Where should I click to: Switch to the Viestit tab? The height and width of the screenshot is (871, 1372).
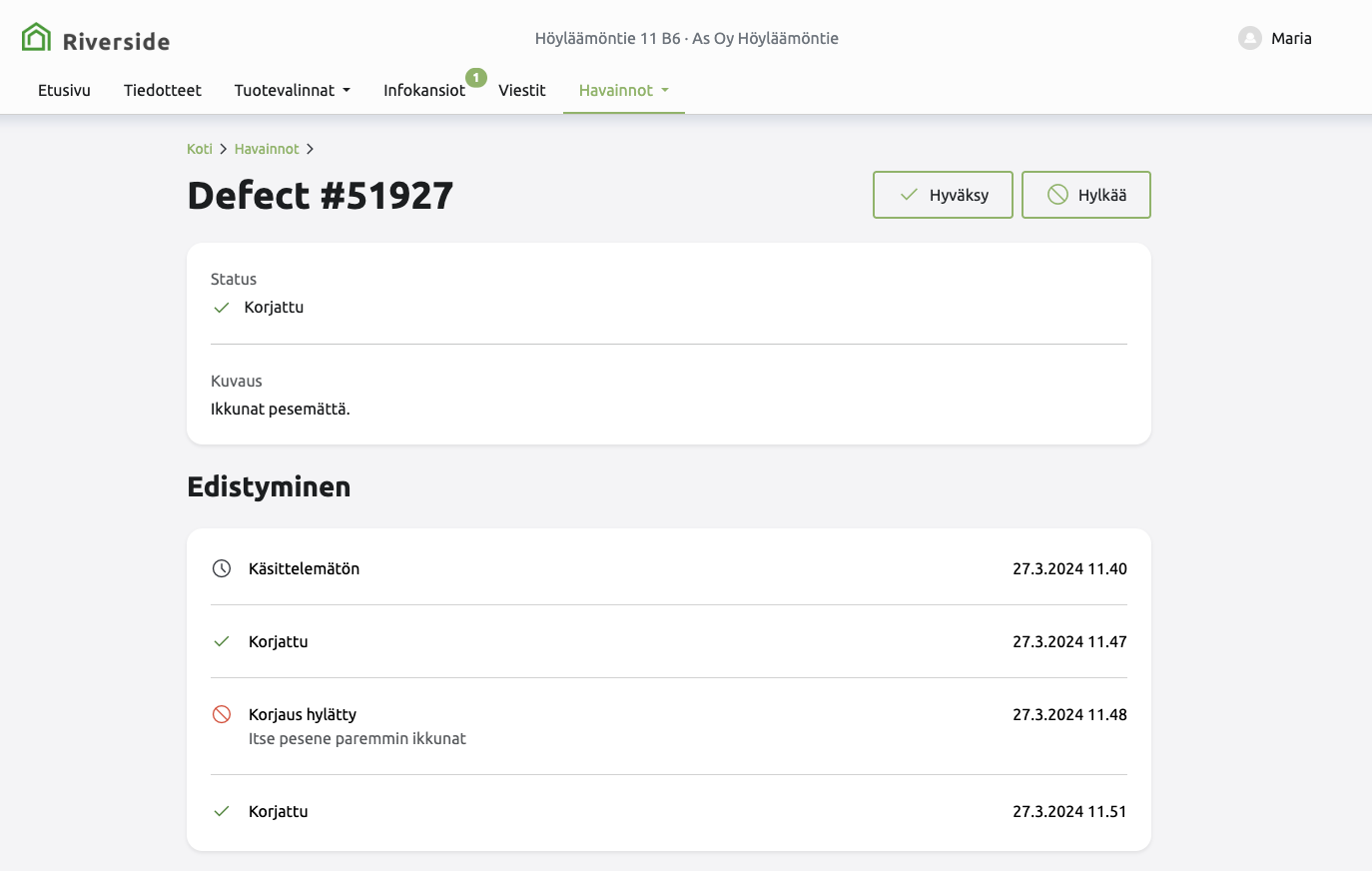coord(522,90)
